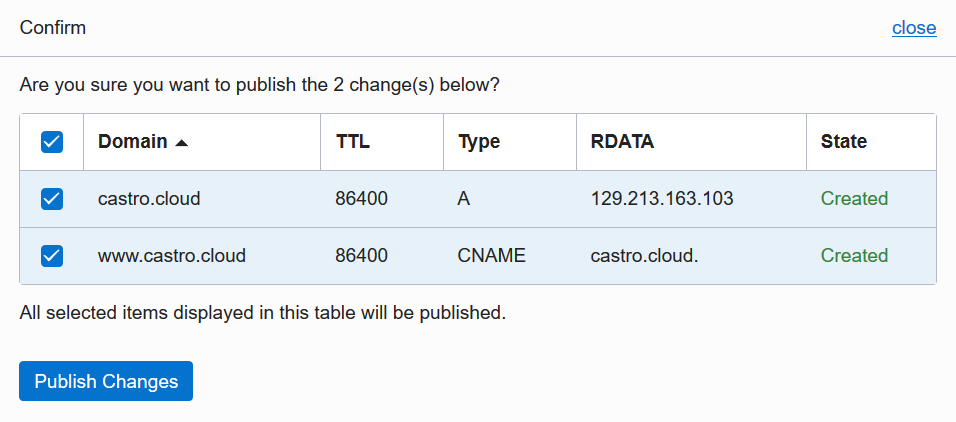Click the 86400 TTL of www.castro.cloud

(361, 256)
